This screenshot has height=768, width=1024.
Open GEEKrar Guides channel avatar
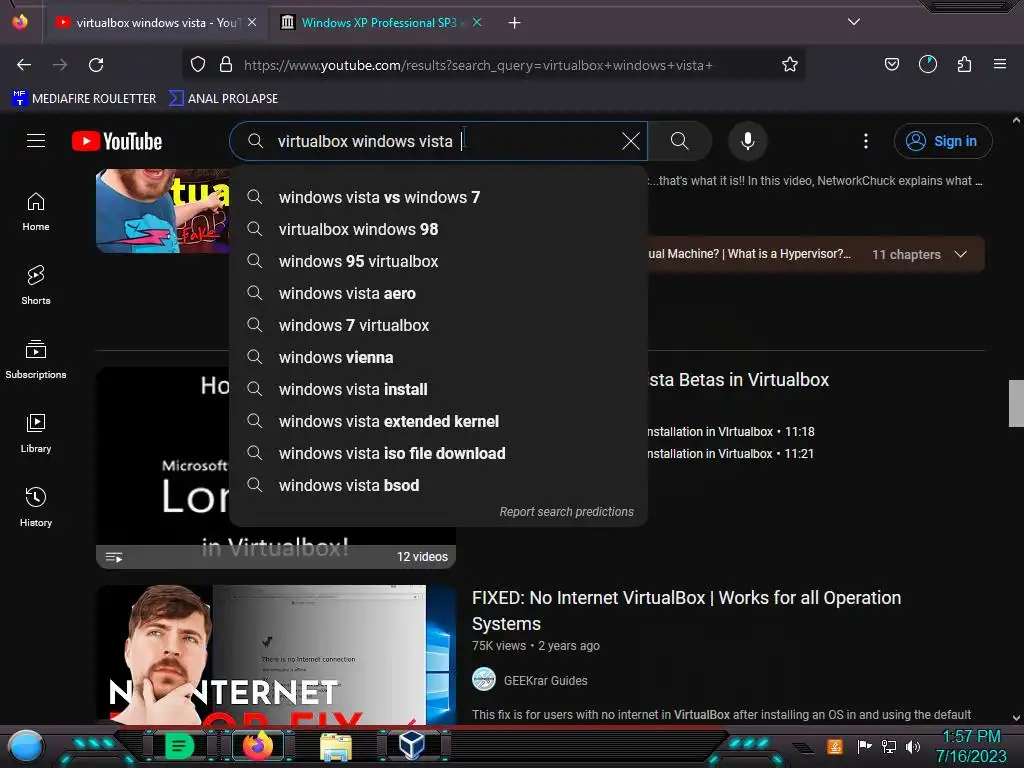484,679
